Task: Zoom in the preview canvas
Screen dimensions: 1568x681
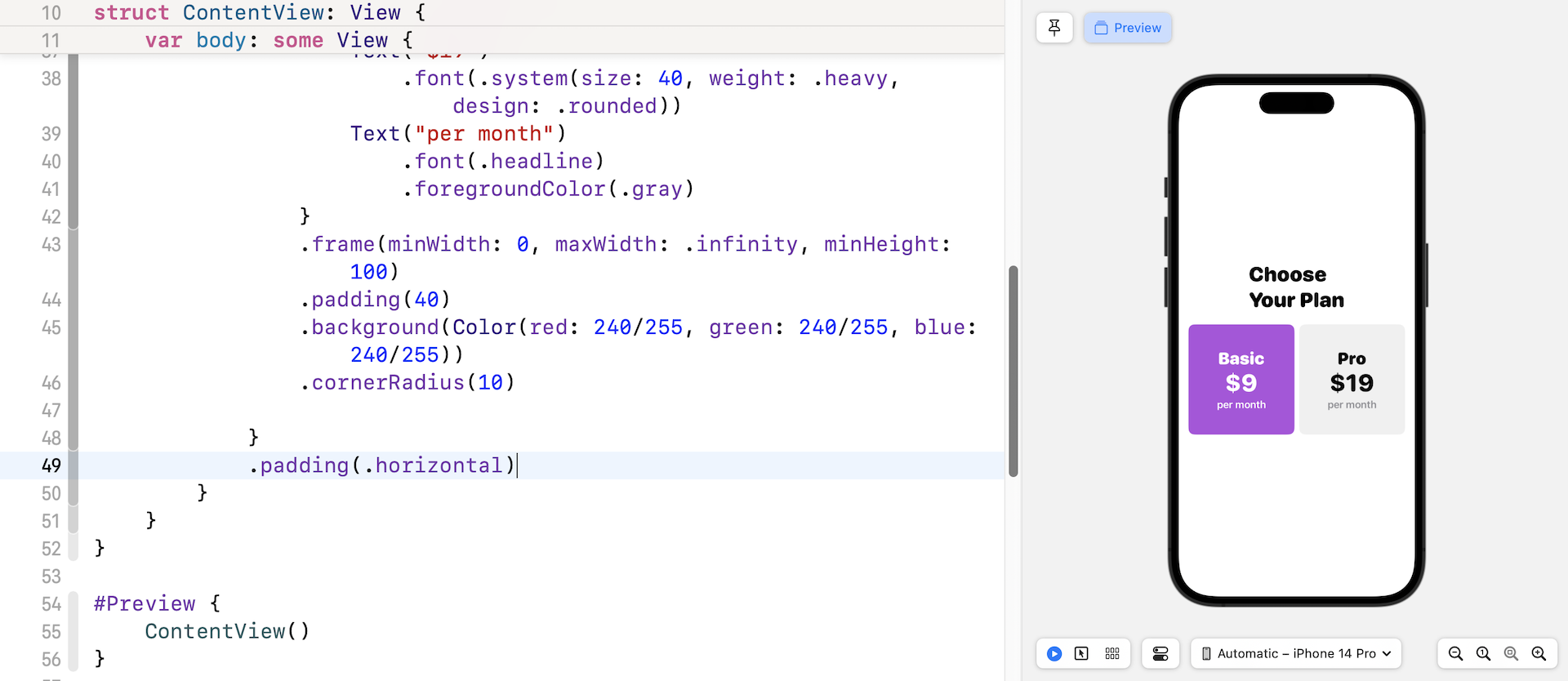Action: tap(1539, 653)
